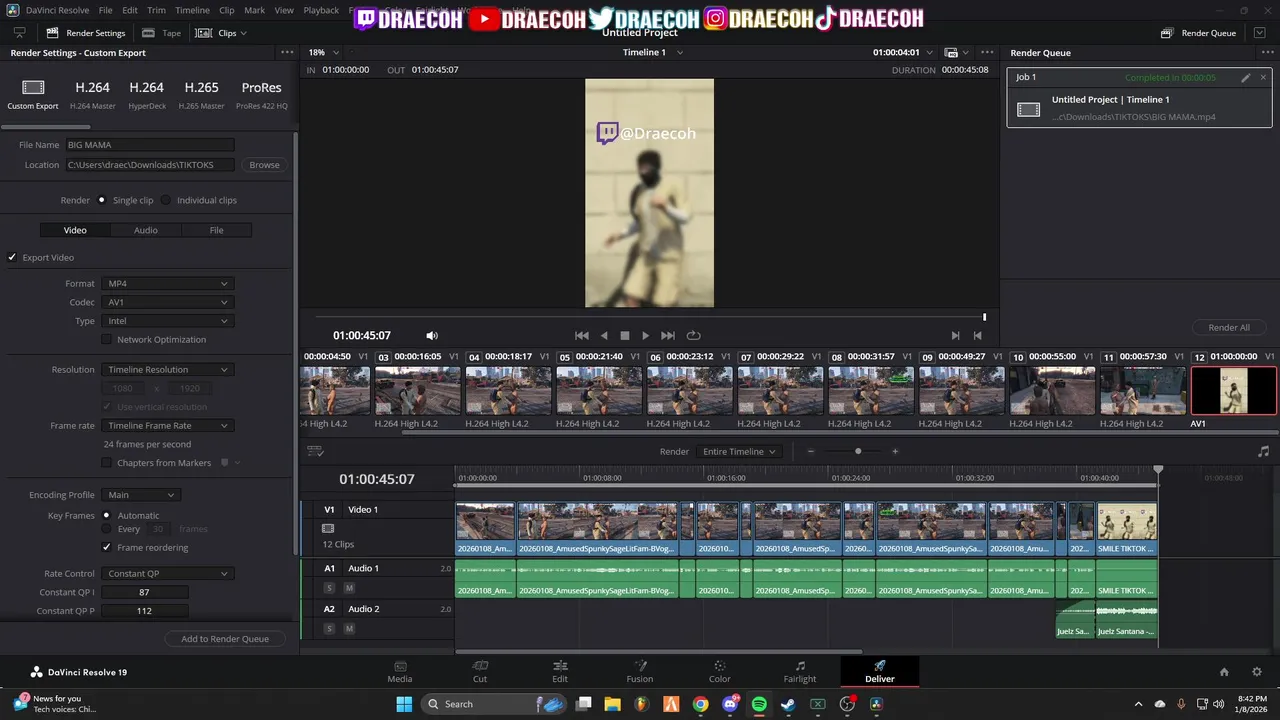Enable the Export Video checkbox
Image resolution: width=1280 pixels, height=720 pixels.
point(13,257)
